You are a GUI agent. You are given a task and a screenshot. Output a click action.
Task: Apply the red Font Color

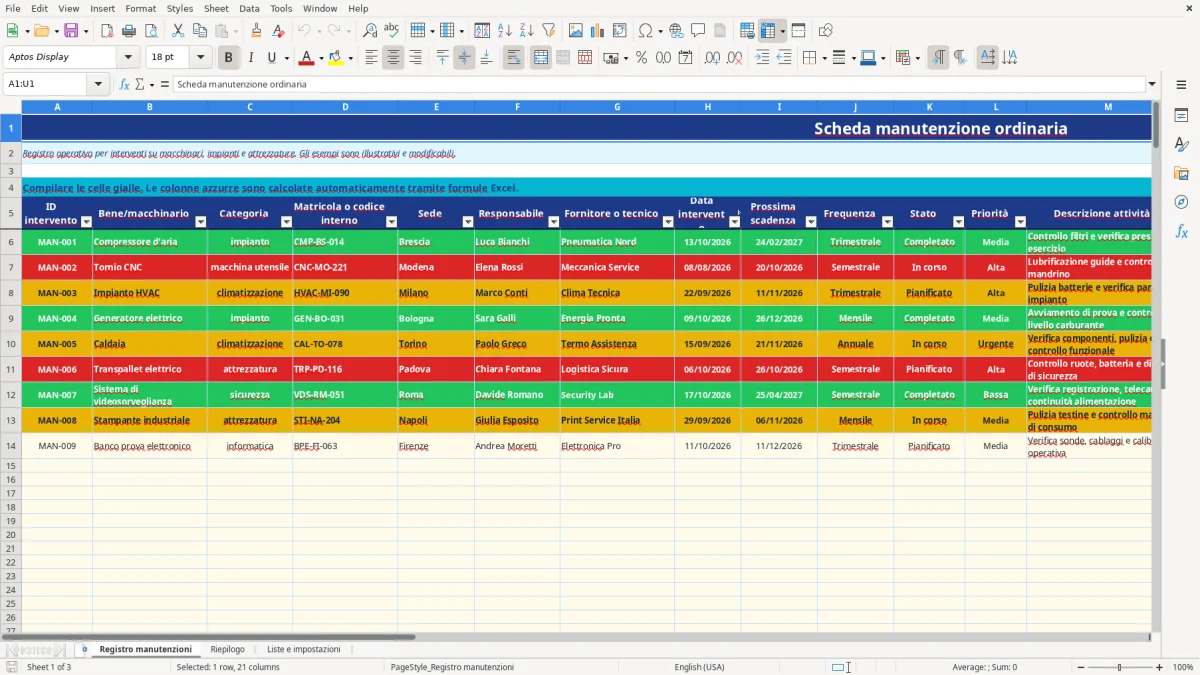[306, 58]
